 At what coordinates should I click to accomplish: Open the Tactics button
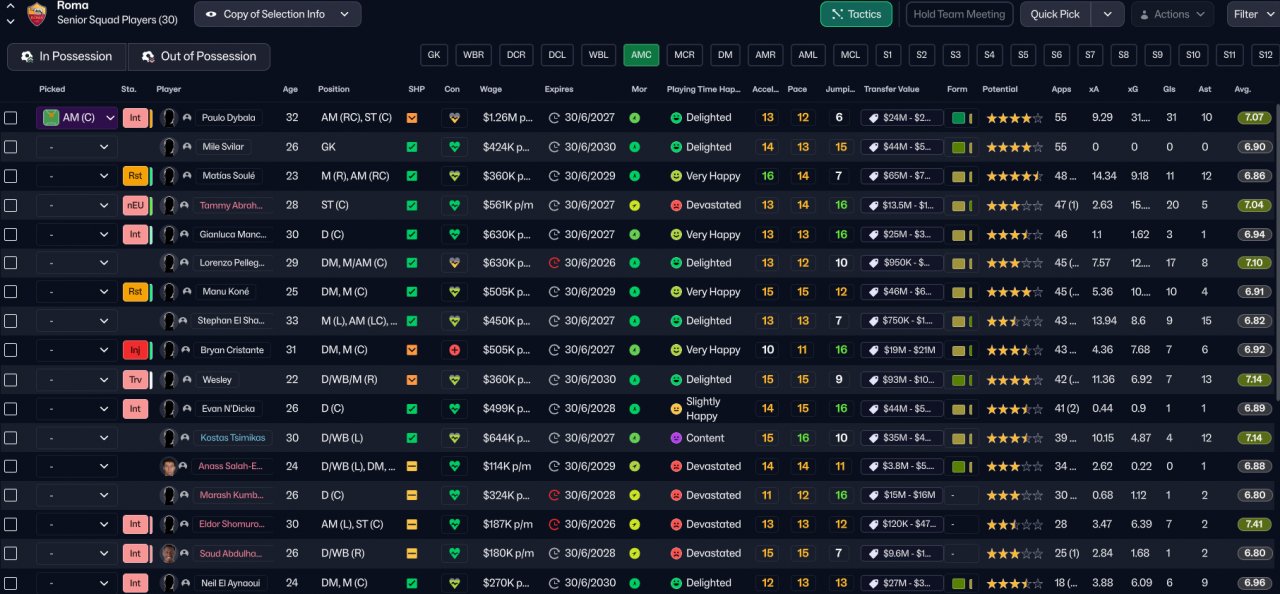click(856, 14)
